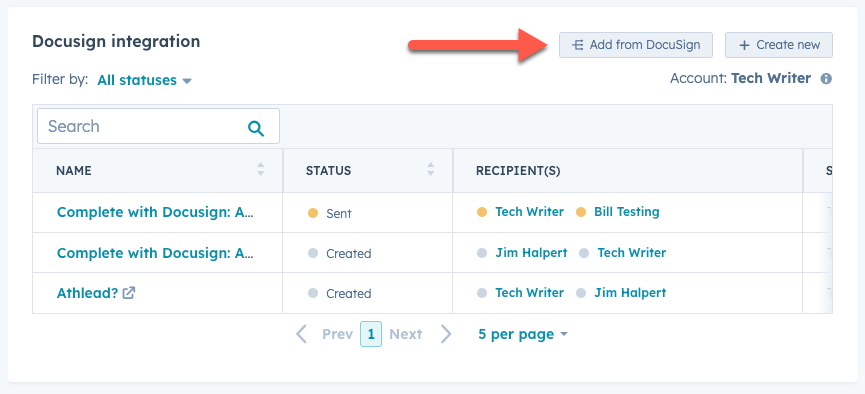
Task: Open the All statuses filter dropdown
Action: (x=144, y=81)
